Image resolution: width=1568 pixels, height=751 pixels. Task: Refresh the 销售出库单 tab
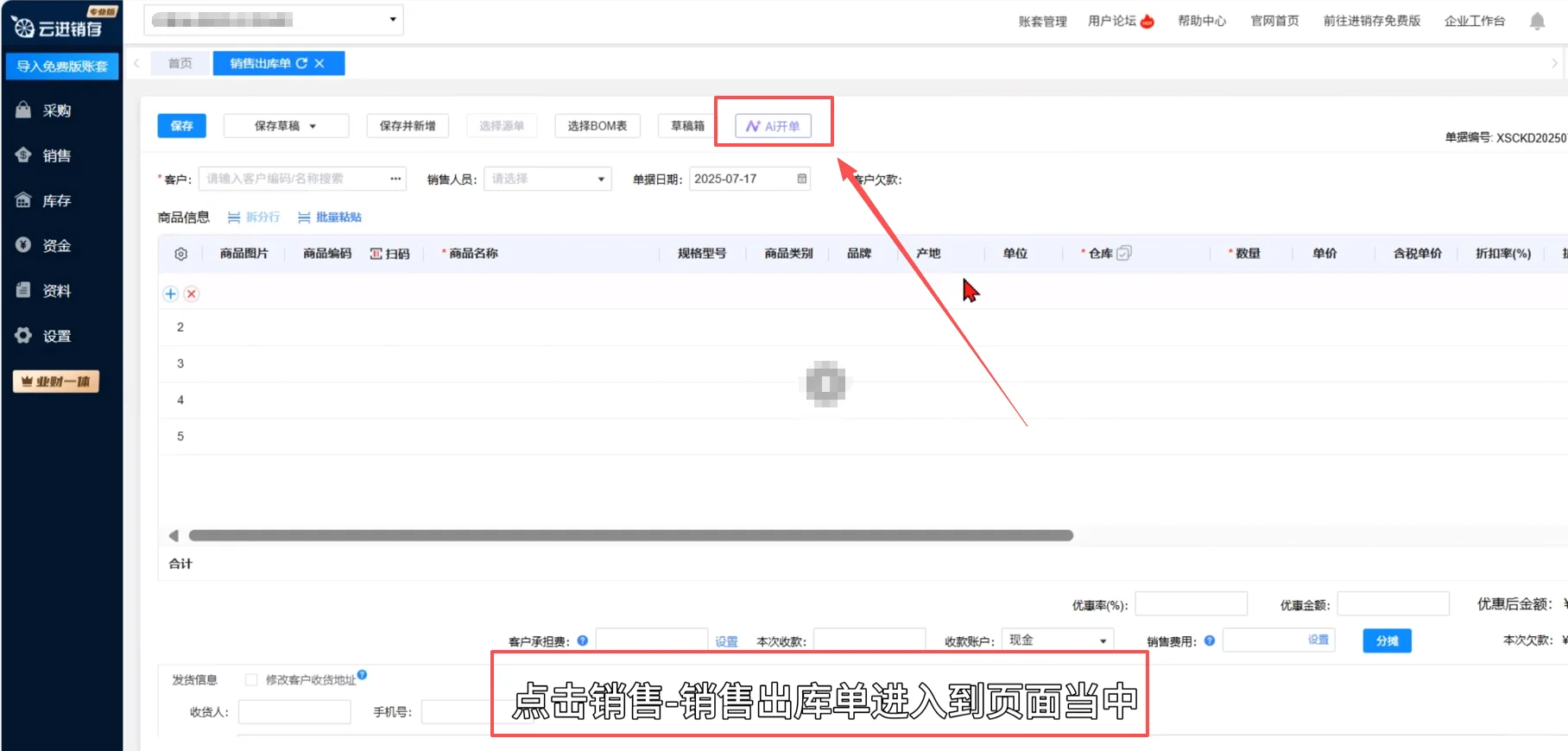click(x=301, y=63)
